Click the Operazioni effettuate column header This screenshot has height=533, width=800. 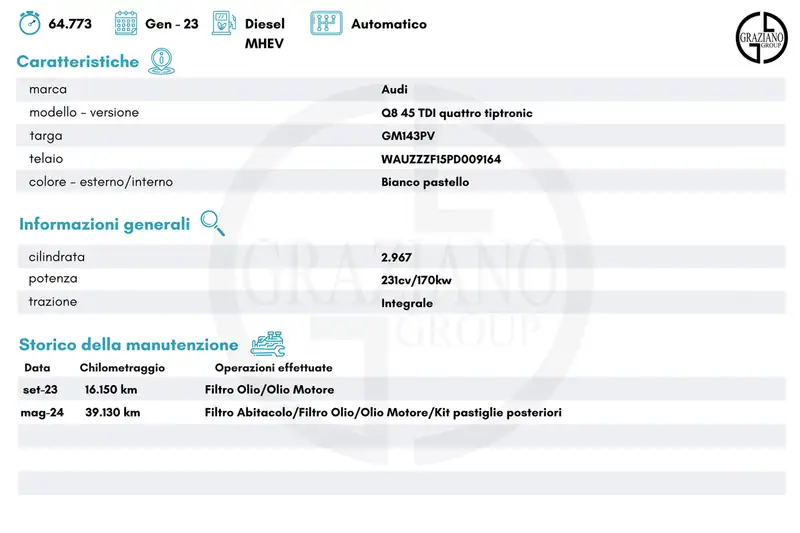click(x=273, y=368)
